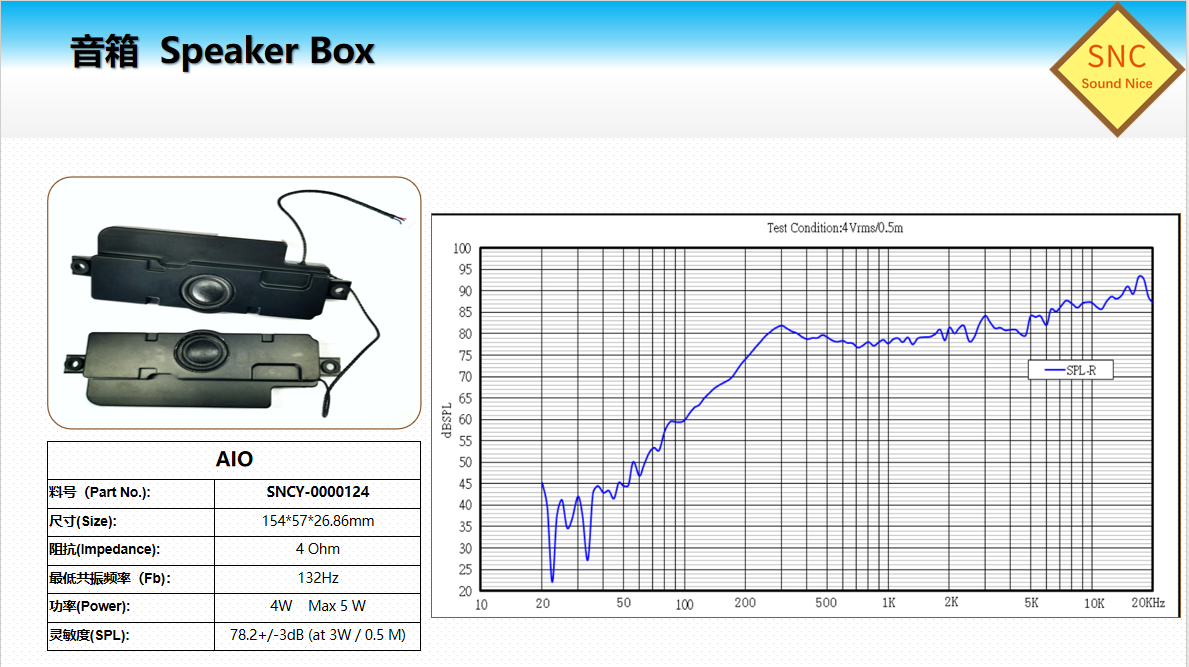1189x667 pixels.
Task: Click the Test Condition chart title
Action: point(834,228)
